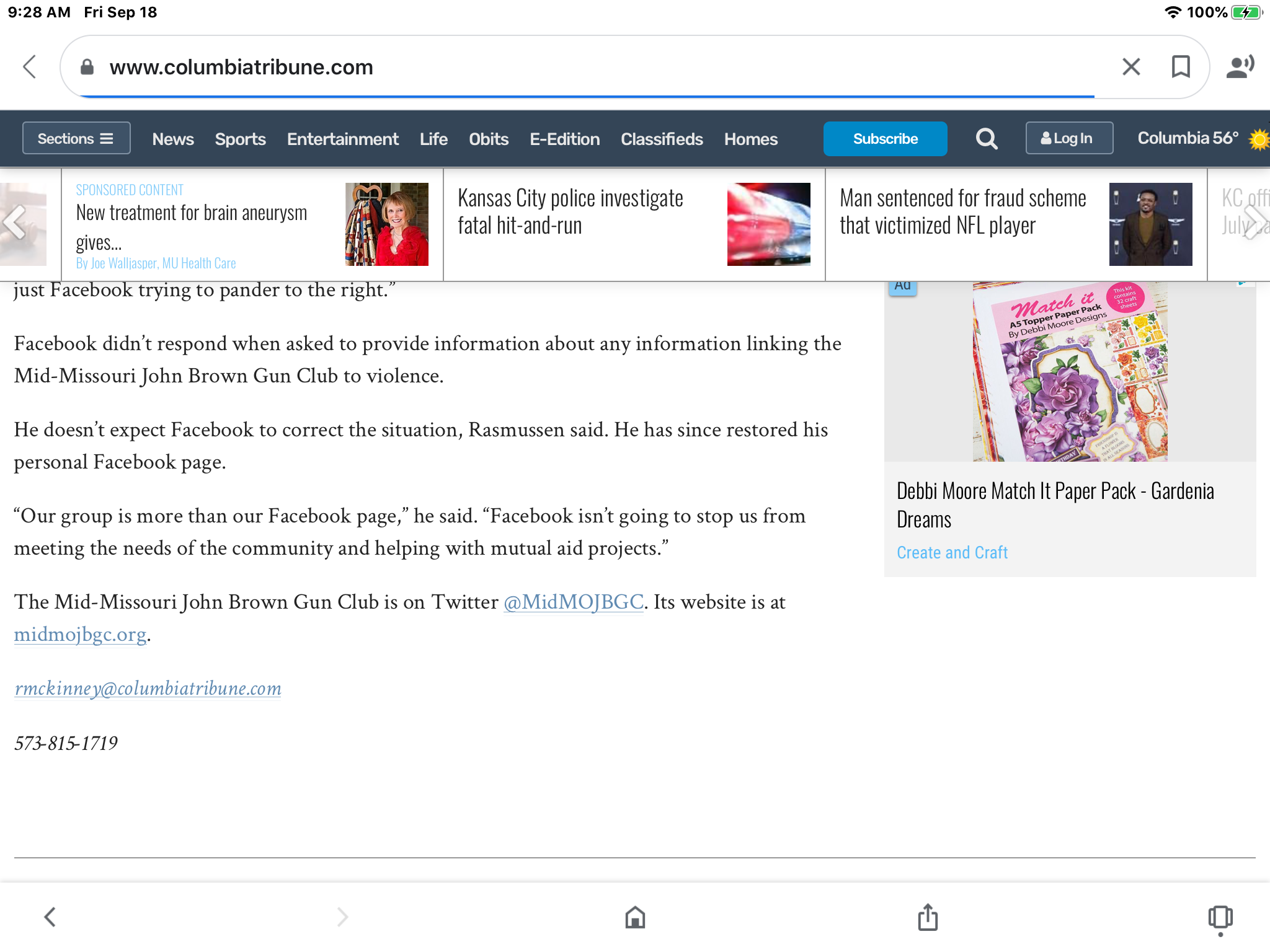The width and height of the screenshot is (1270, 952).
Task: Tap the Wi-Fi status icon
Action: click(x=1172, y=12)
